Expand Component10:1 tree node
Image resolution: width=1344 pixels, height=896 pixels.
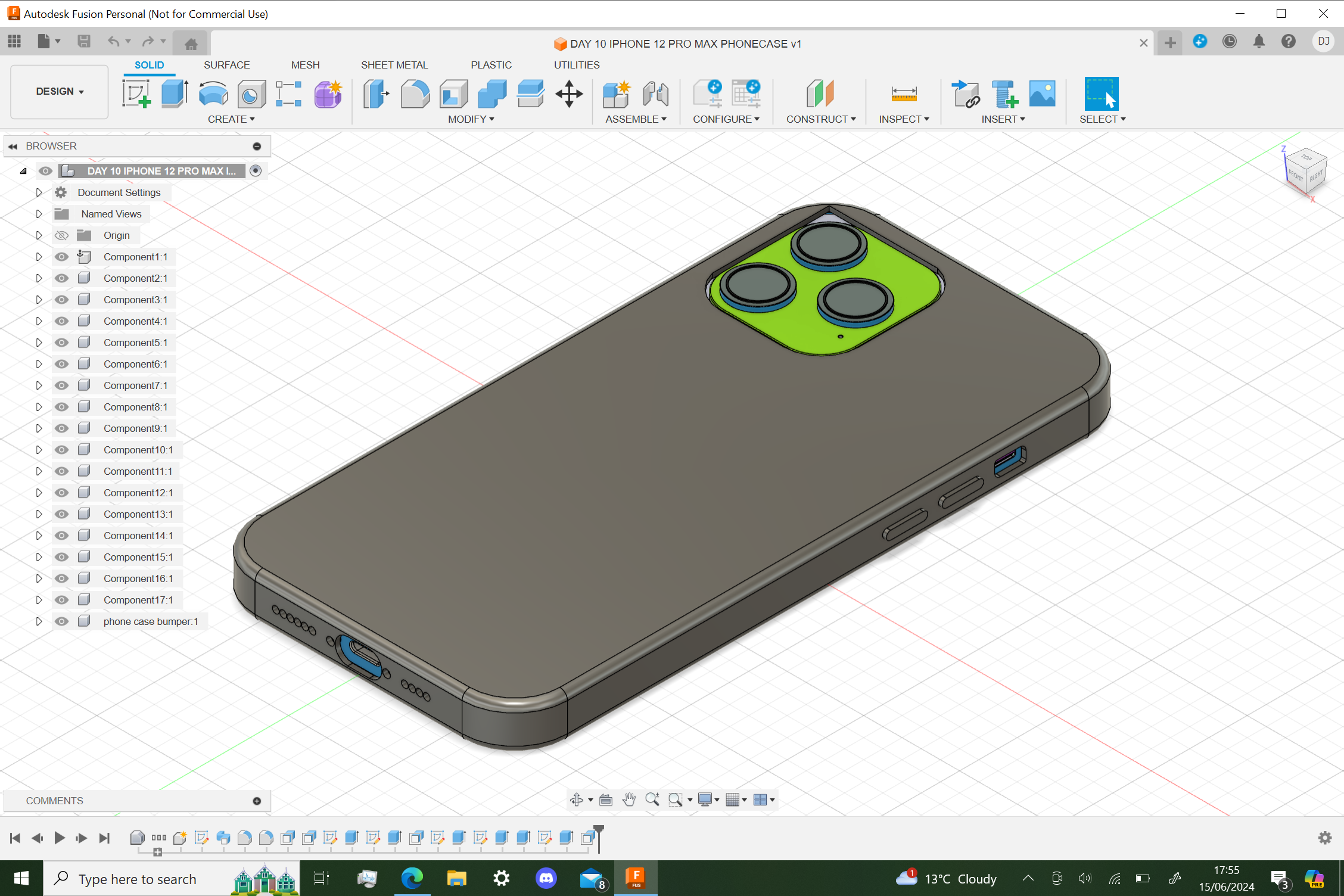coord(39,450)
